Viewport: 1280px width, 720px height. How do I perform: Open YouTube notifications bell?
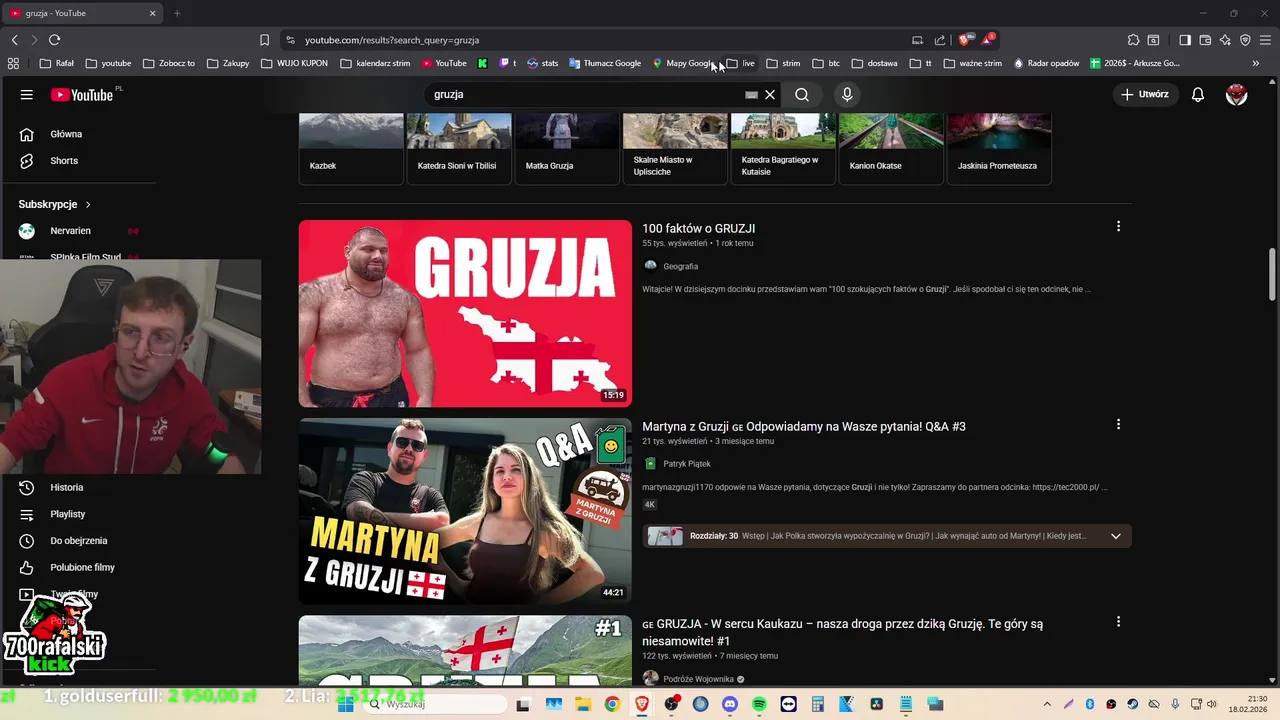[x=1198, y=94]
